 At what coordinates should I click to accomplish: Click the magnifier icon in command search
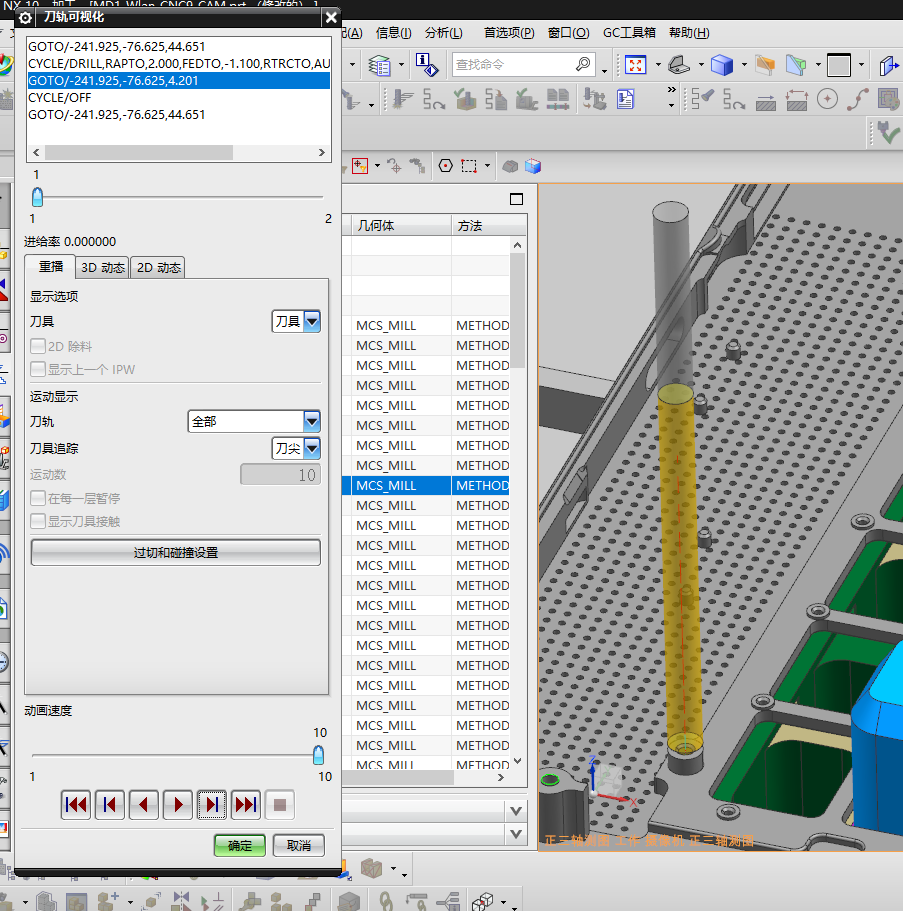584,65
